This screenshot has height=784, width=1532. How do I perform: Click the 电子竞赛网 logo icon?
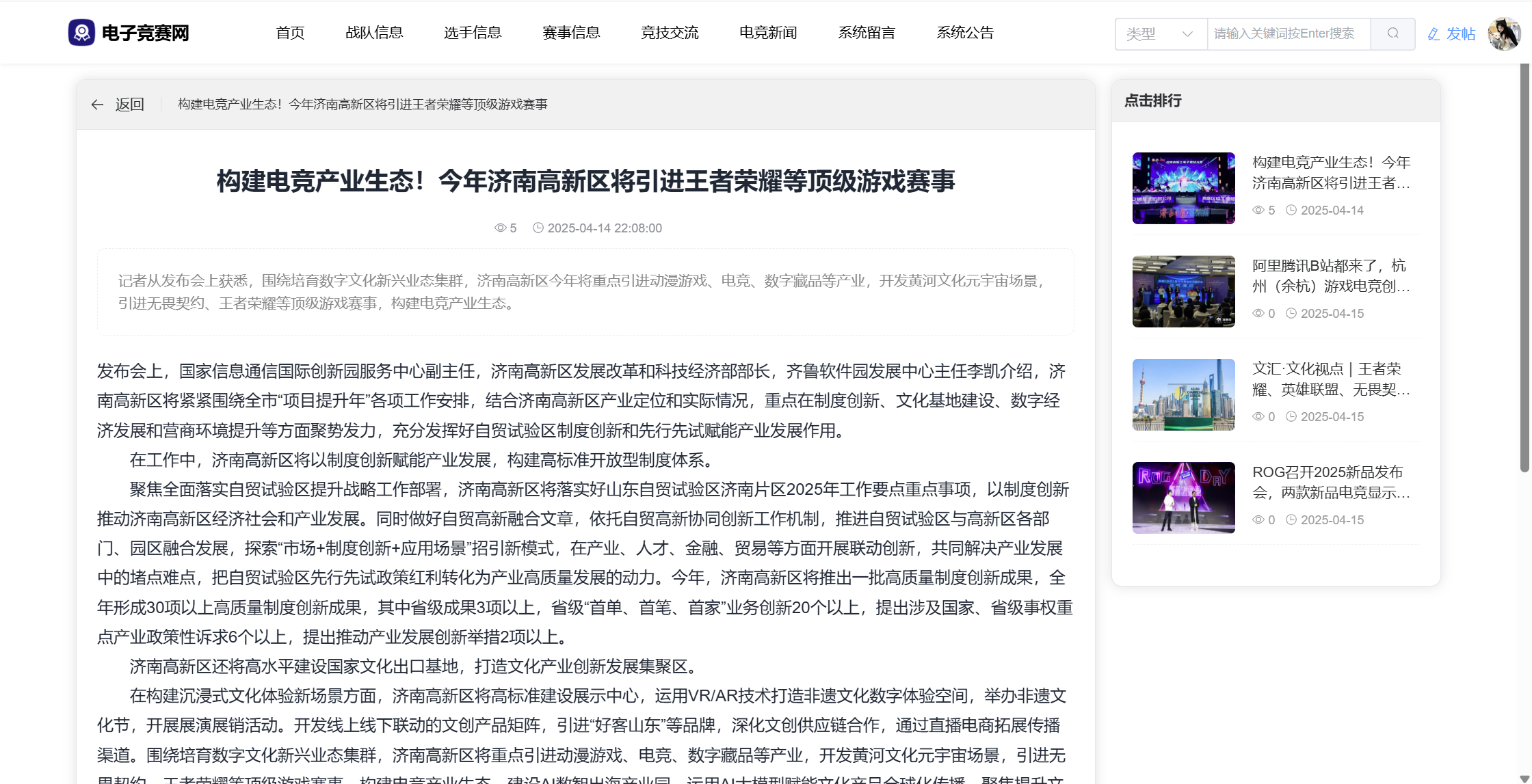81,33
